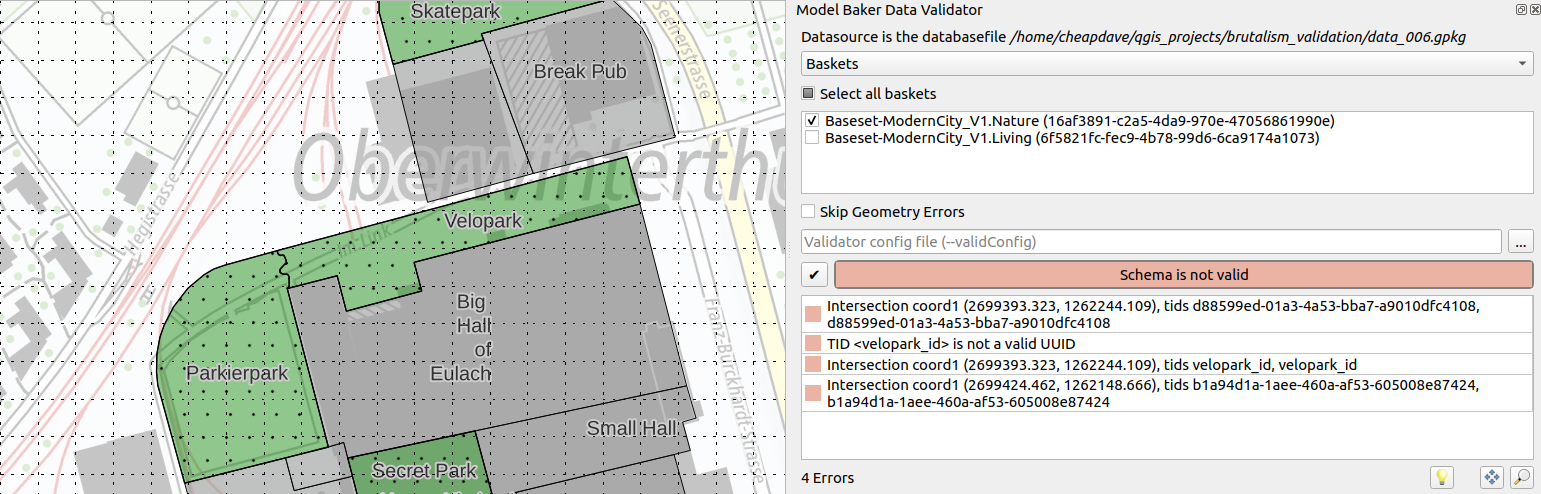
Task: Click the pan to feature arrows icon
Action: [1491, 478]
